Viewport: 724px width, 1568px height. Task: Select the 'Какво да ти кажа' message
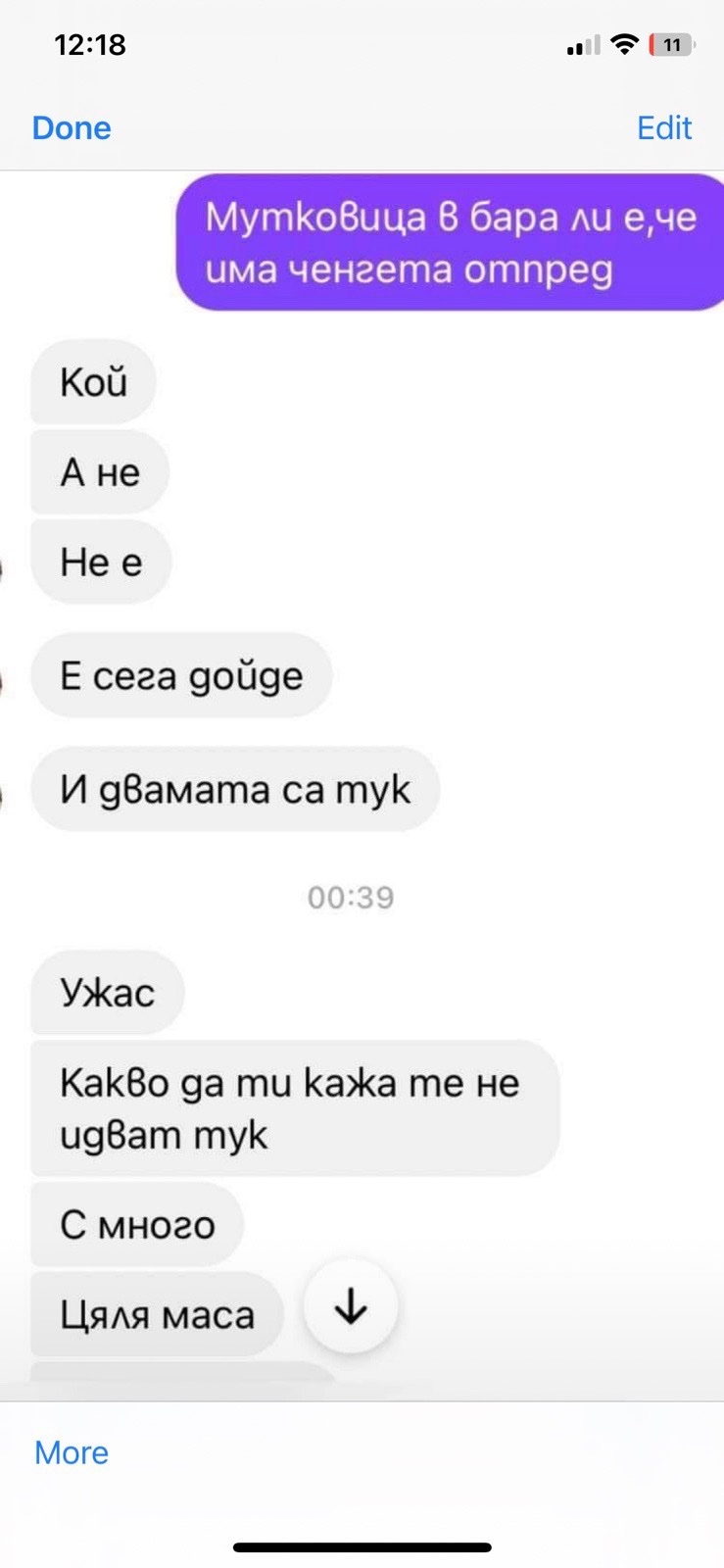(295, 1108)
